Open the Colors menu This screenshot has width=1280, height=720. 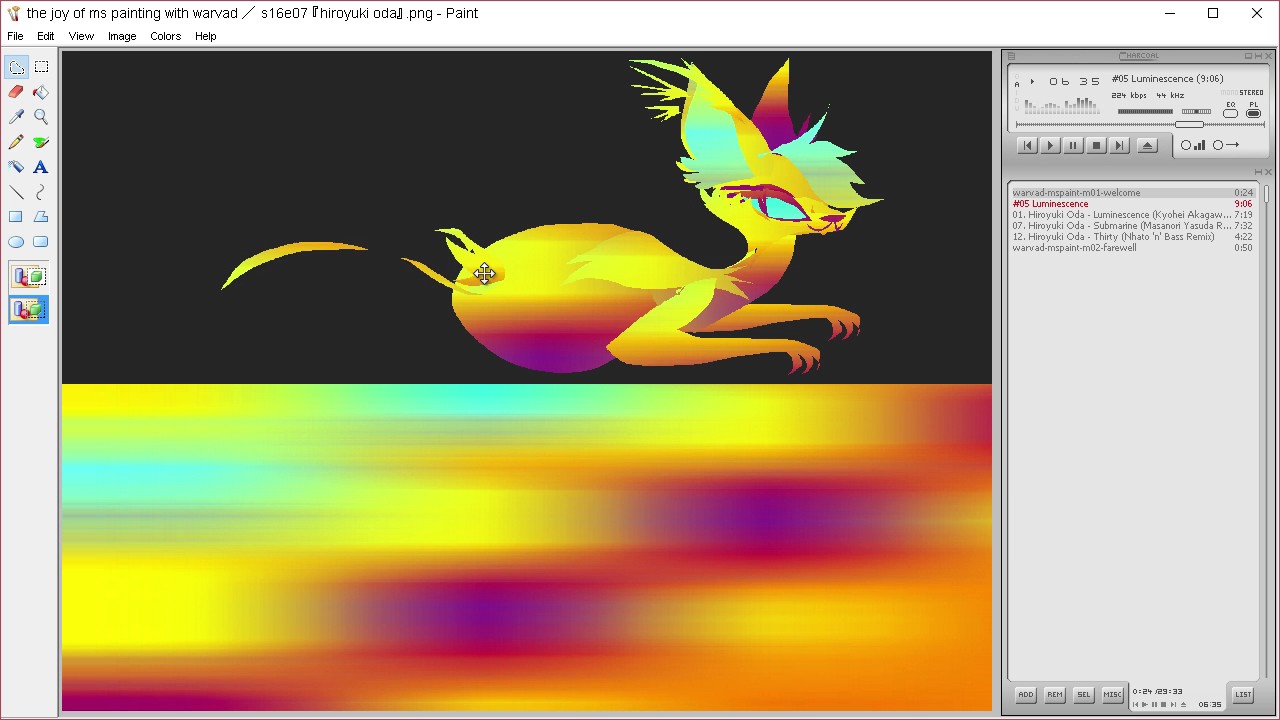coord(166,36)
